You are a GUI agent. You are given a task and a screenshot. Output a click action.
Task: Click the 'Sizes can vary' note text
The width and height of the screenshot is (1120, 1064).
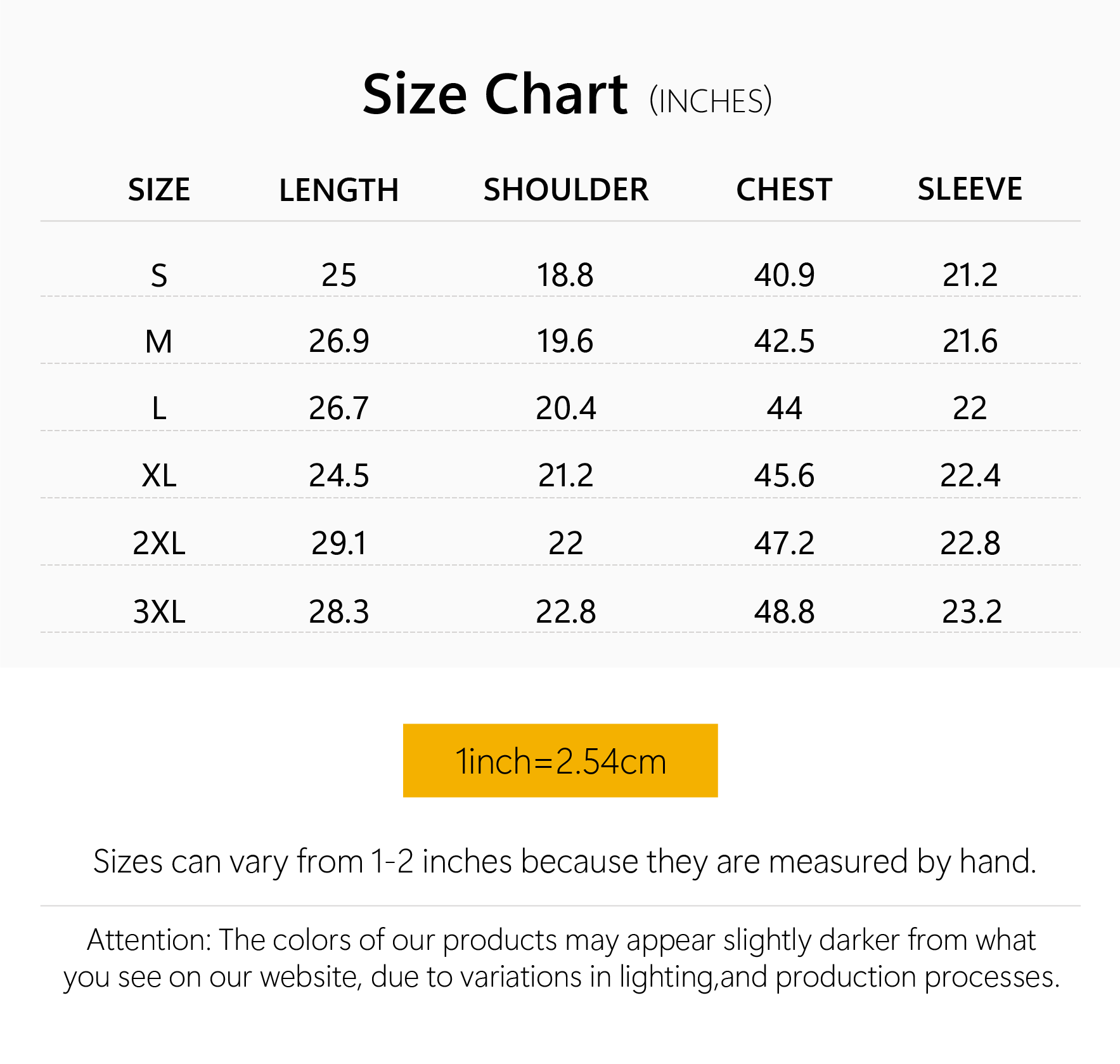(564, 862)
